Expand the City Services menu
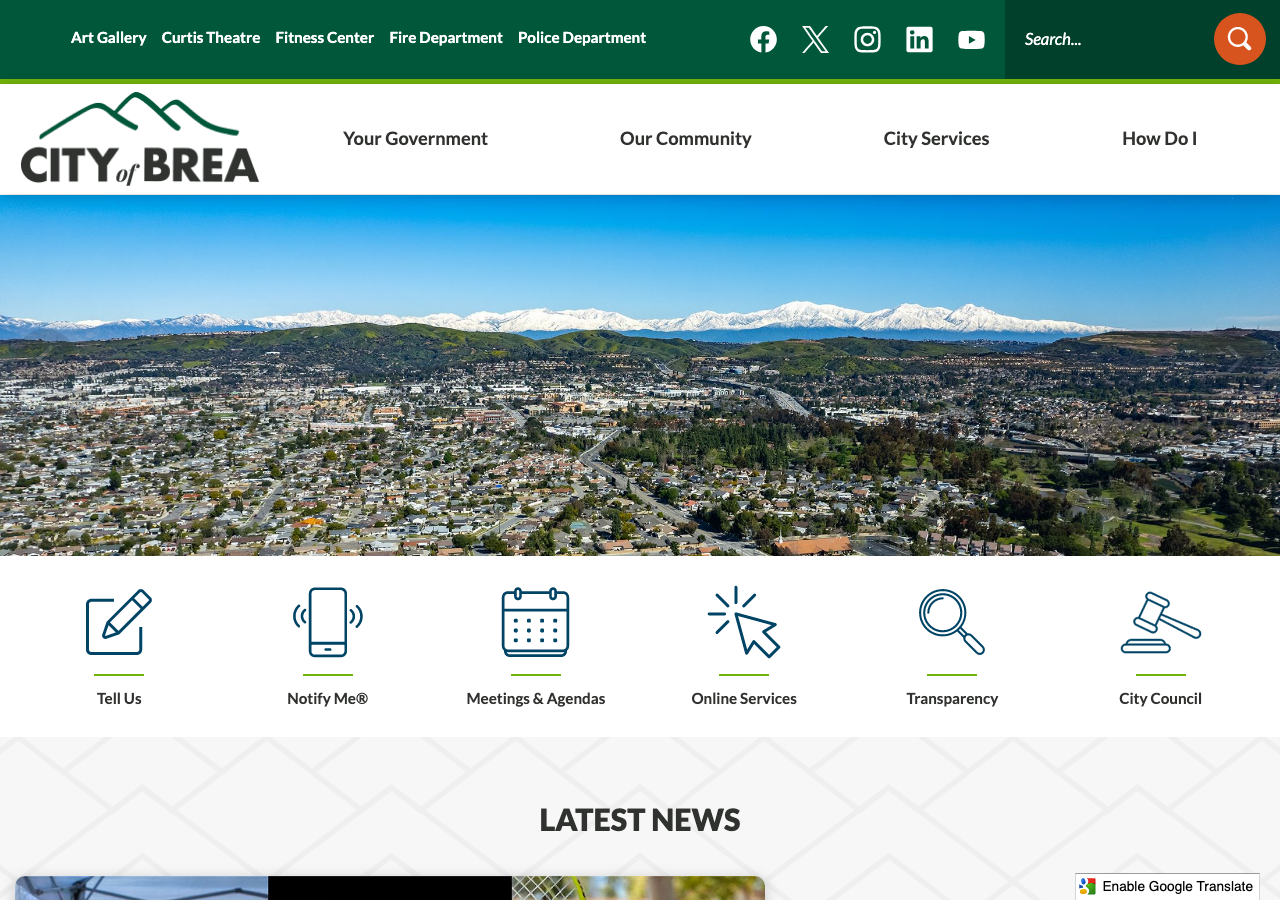The image size is (1280, 900). [937, 139]
